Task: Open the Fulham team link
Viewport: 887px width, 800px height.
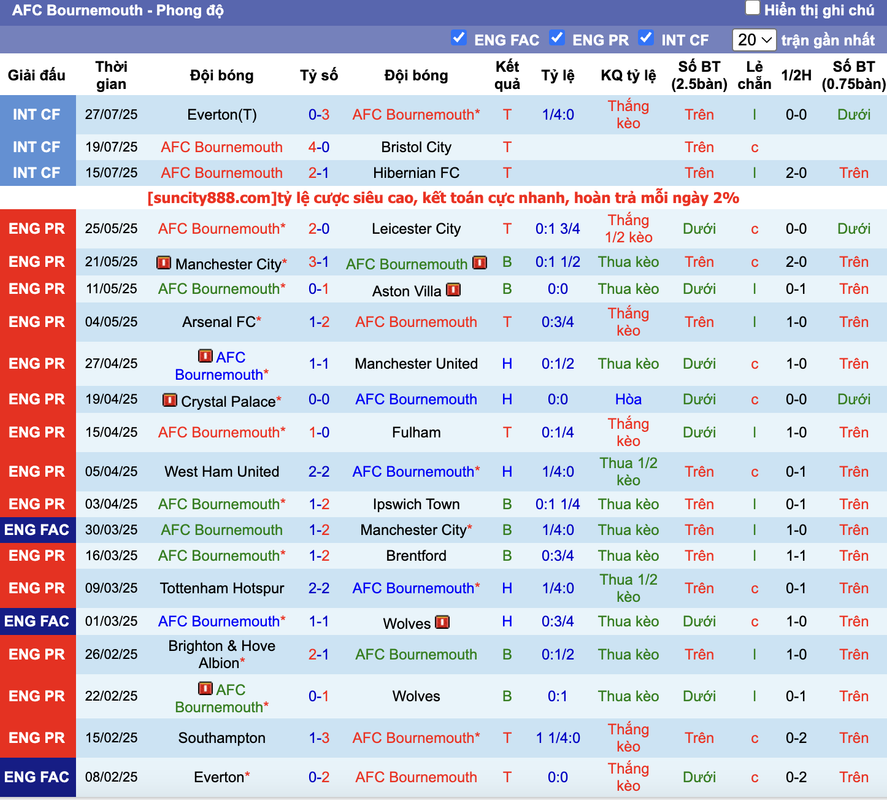Action: coord(416,432)
